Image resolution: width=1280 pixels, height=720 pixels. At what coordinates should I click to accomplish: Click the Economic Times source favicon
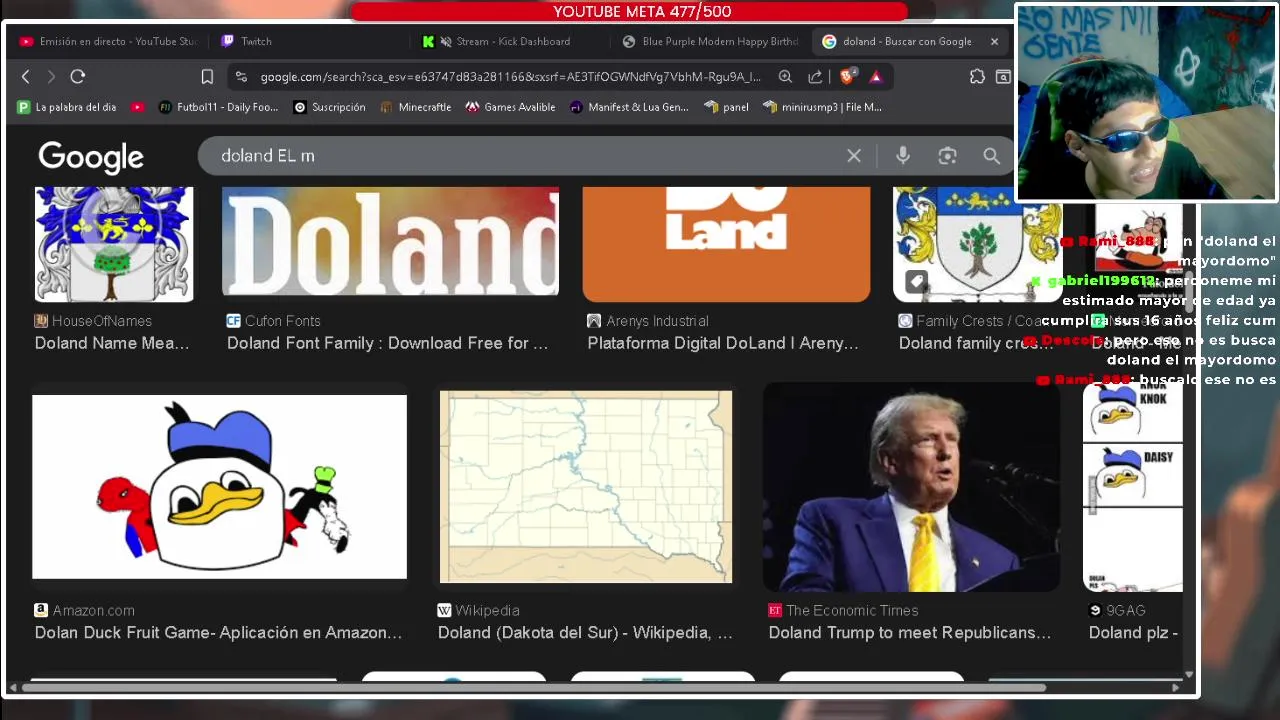[x=775, y=610]
